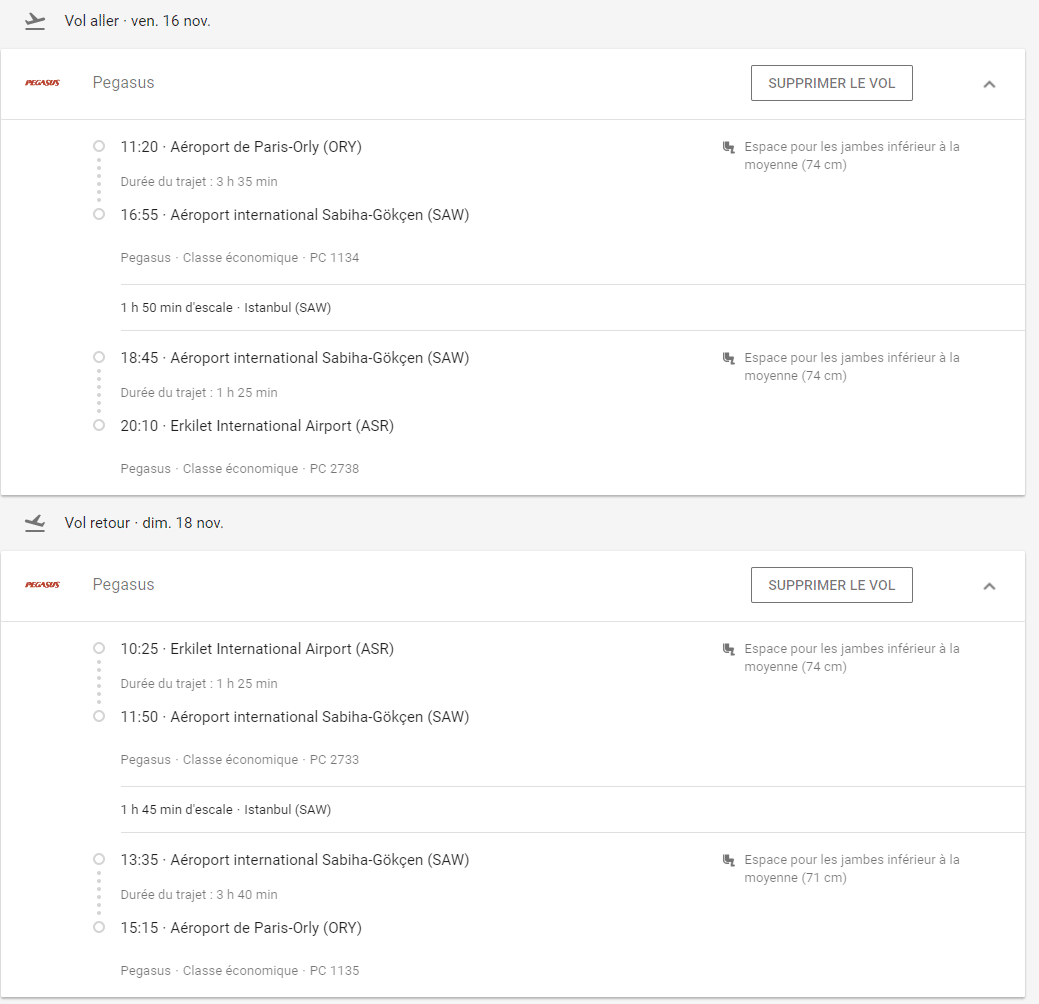Click the 20:10 Erkilet arrival stop marker
Screen dimensions: 1039x1004
coord(99,425)
